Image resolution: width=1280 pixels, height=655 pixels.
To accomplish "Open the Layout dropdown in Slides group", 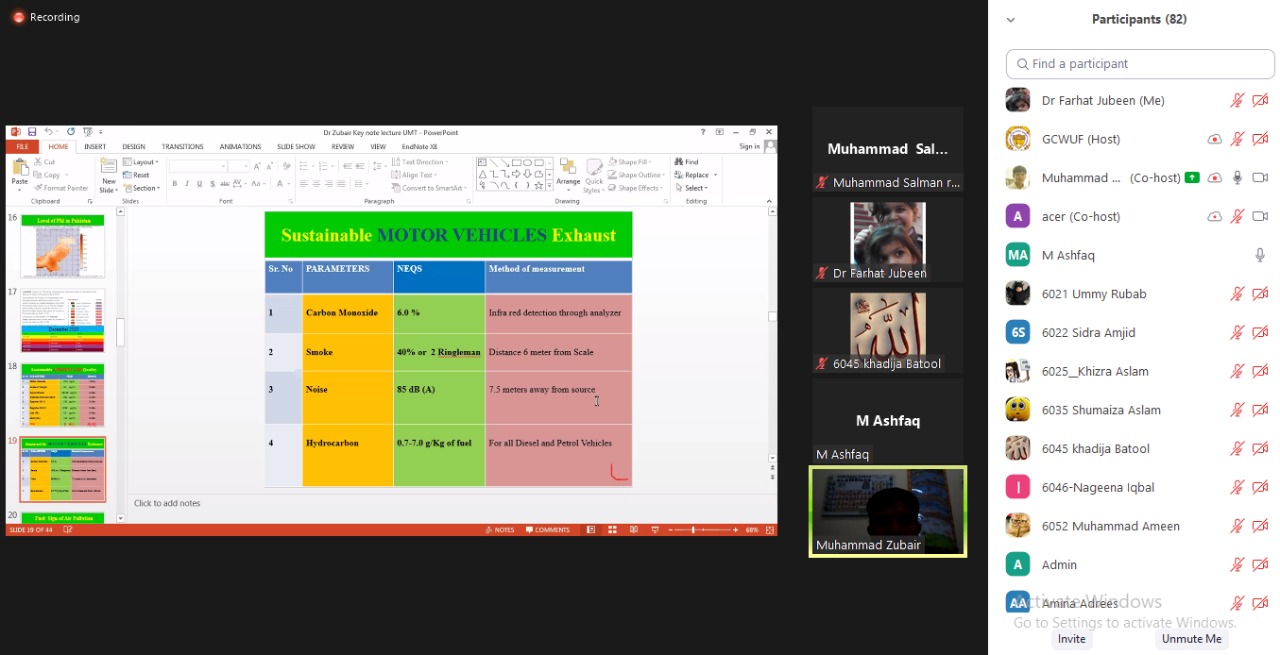I will point(141,162).
